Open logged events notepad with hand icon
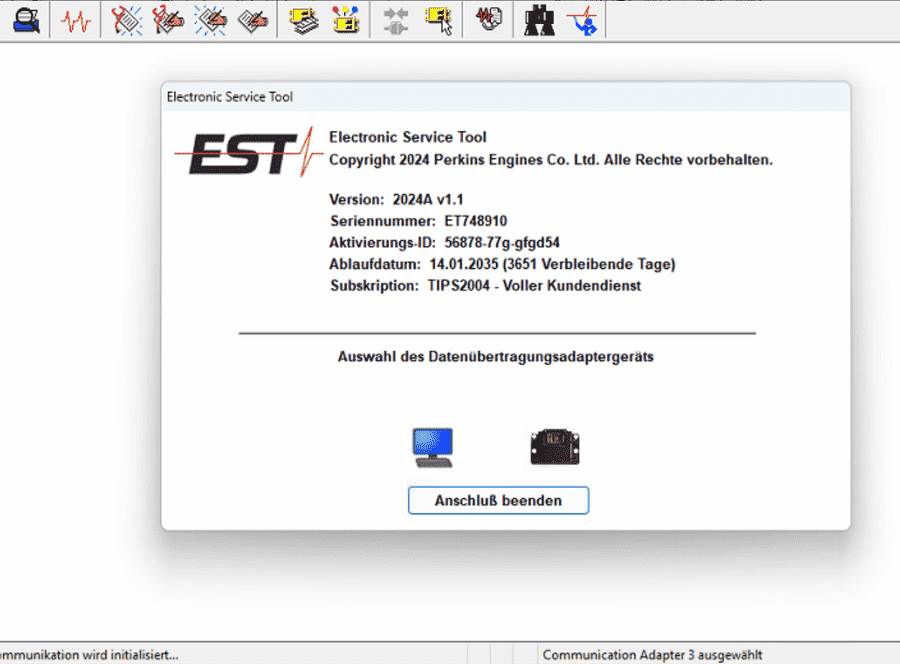Screen dimensions: 900x664 tap(253, 21)
